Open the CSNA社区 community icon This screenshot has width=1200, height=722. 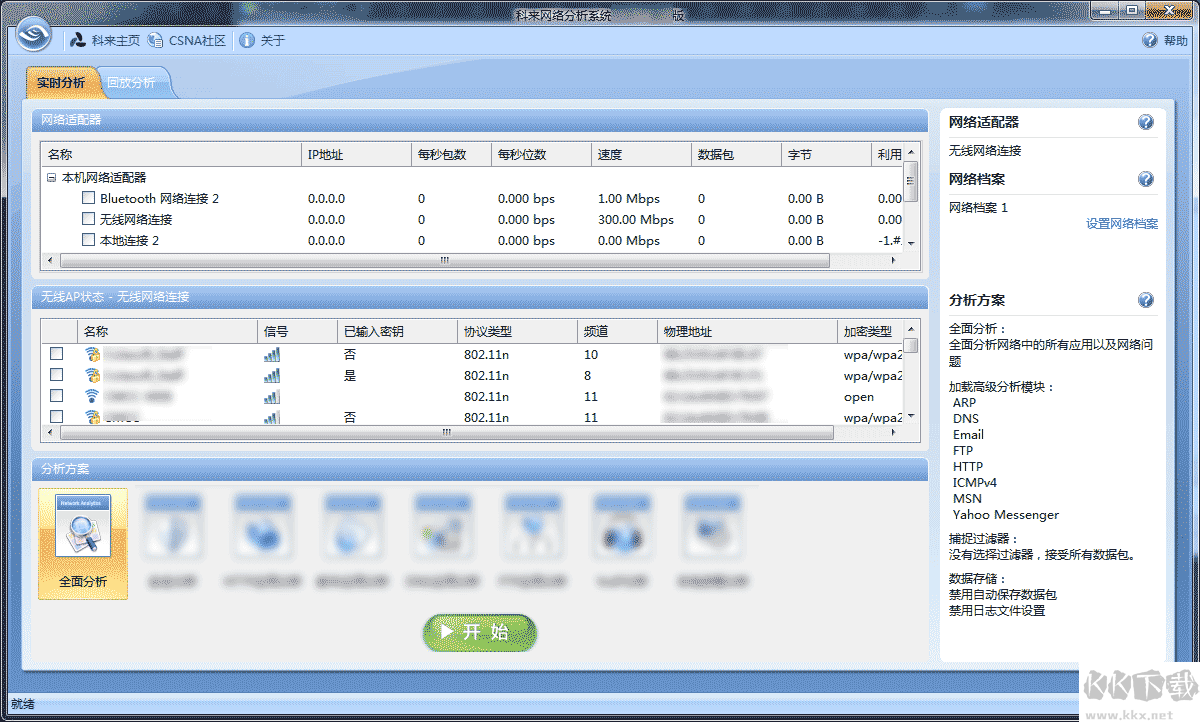click(x=155, y=41)
